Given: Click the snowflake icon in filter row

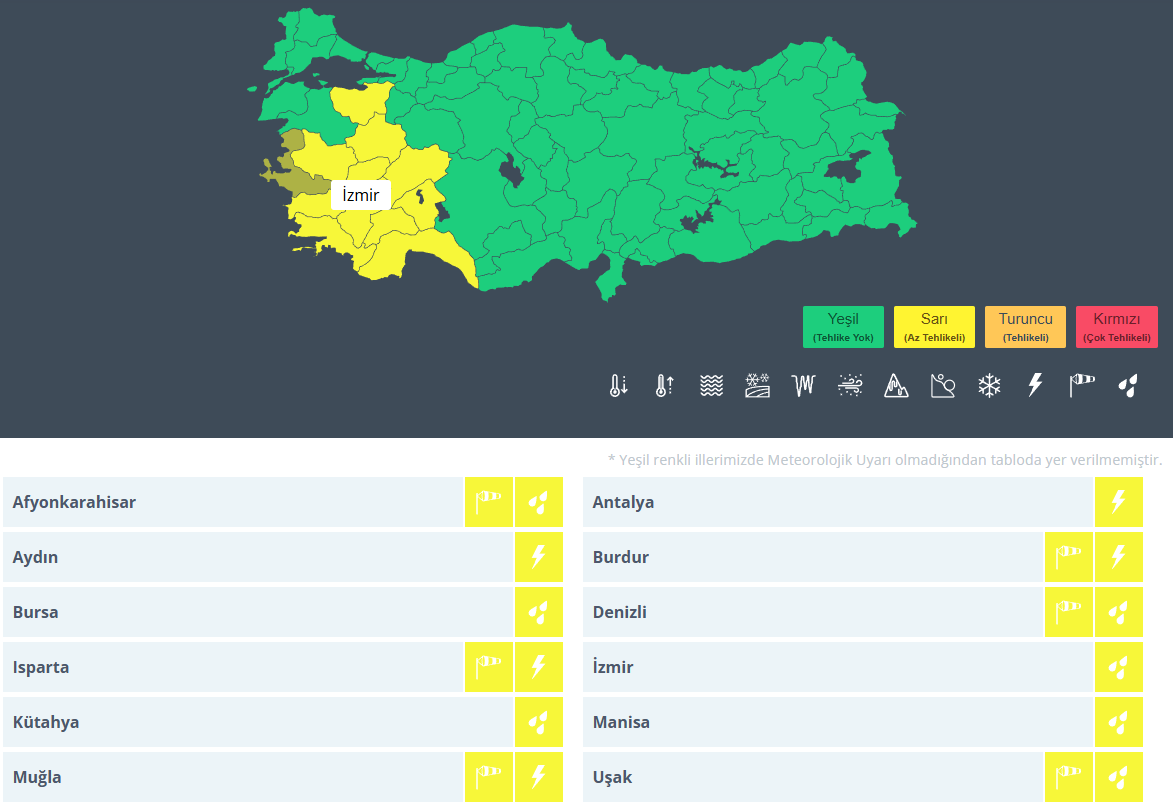Looking at the screenshot, I should pyautogui.click(x=989, y=385).
